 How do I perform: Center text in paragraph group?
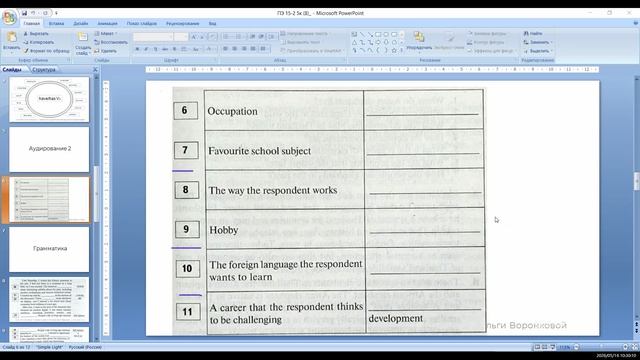click(235, 49)
